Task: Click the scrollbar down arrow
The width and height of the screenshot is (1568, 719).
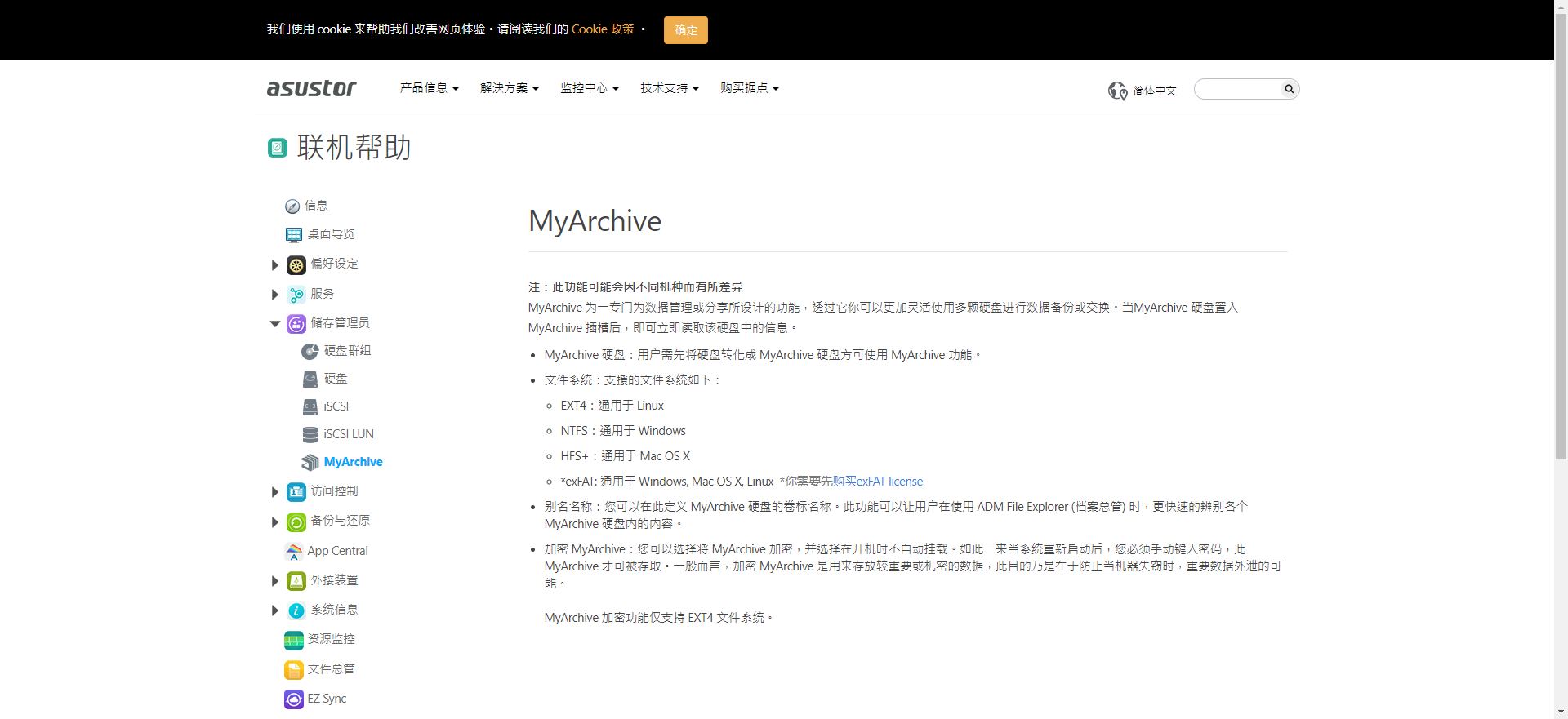Action: pyautogui.click(x=1561, y=712)
